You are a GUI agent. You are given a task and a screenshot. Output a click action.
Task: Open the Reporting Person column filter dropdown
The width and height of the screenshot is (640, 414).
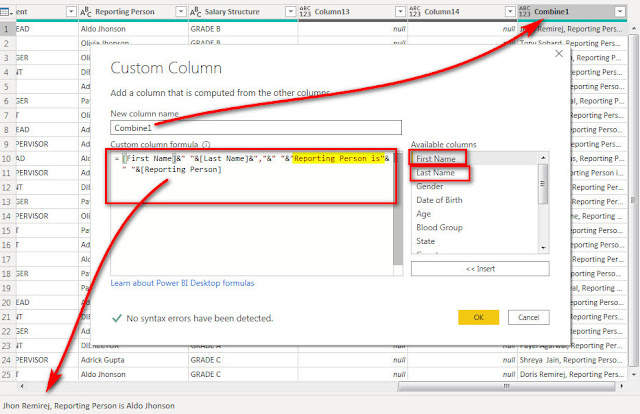coord(181,12)
